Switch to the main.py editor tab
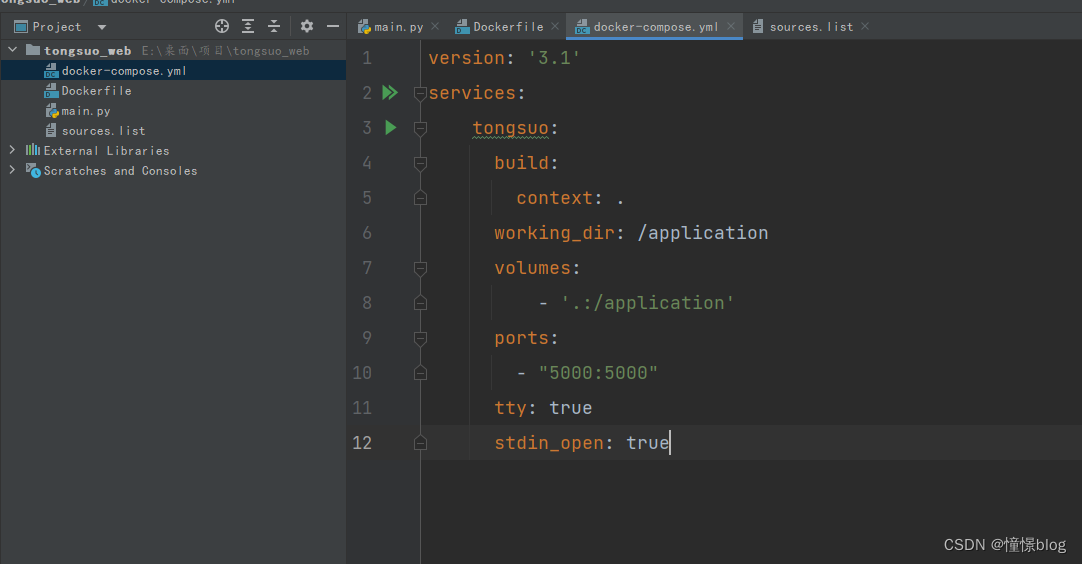Viewport: 1082px width, 564px height. pyautogui.click(x=398, y=27)
